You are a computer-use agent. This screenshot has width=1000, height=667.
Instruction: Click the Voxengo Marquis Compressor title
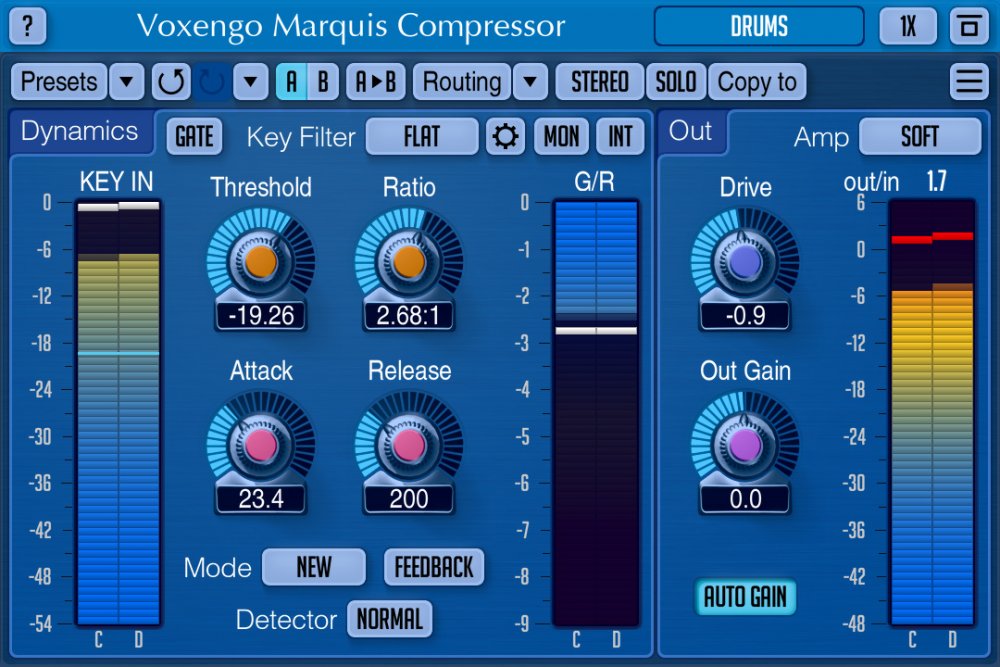point(351,26)
